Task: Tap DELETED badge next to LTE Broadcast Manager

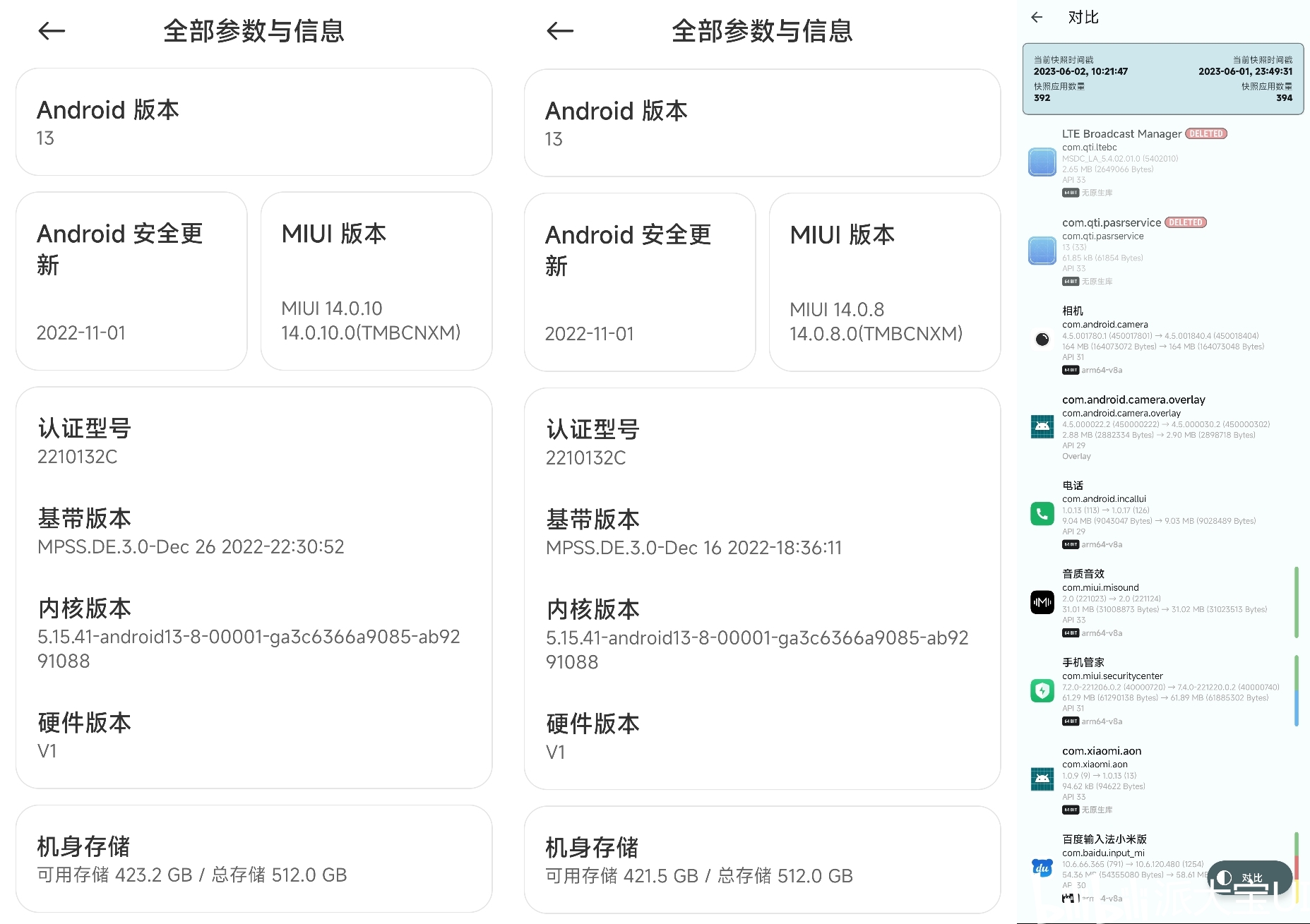Action: pyautogui.click(x=1206, y=133)
